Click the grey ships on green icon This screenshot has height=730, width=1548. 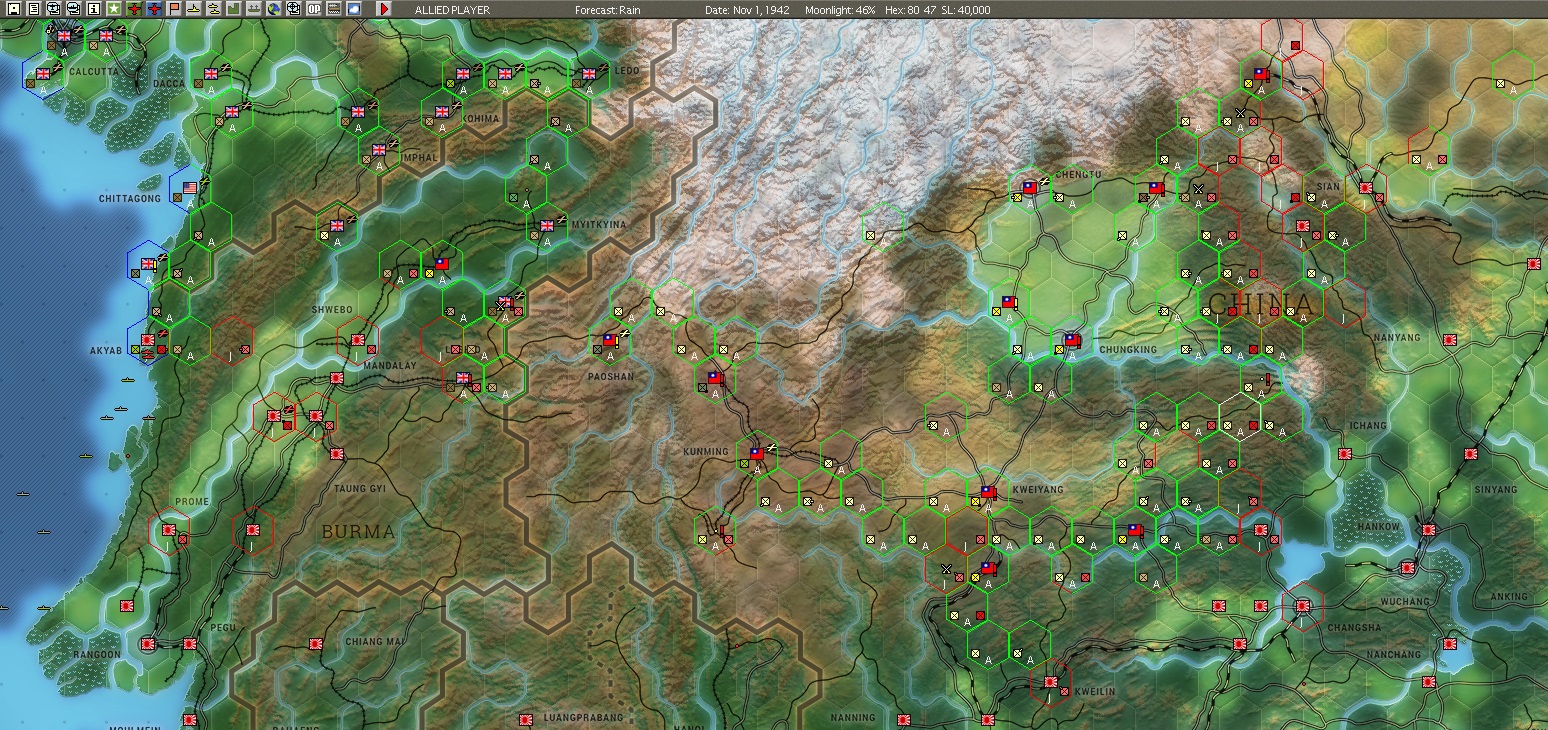click(254, 9)
